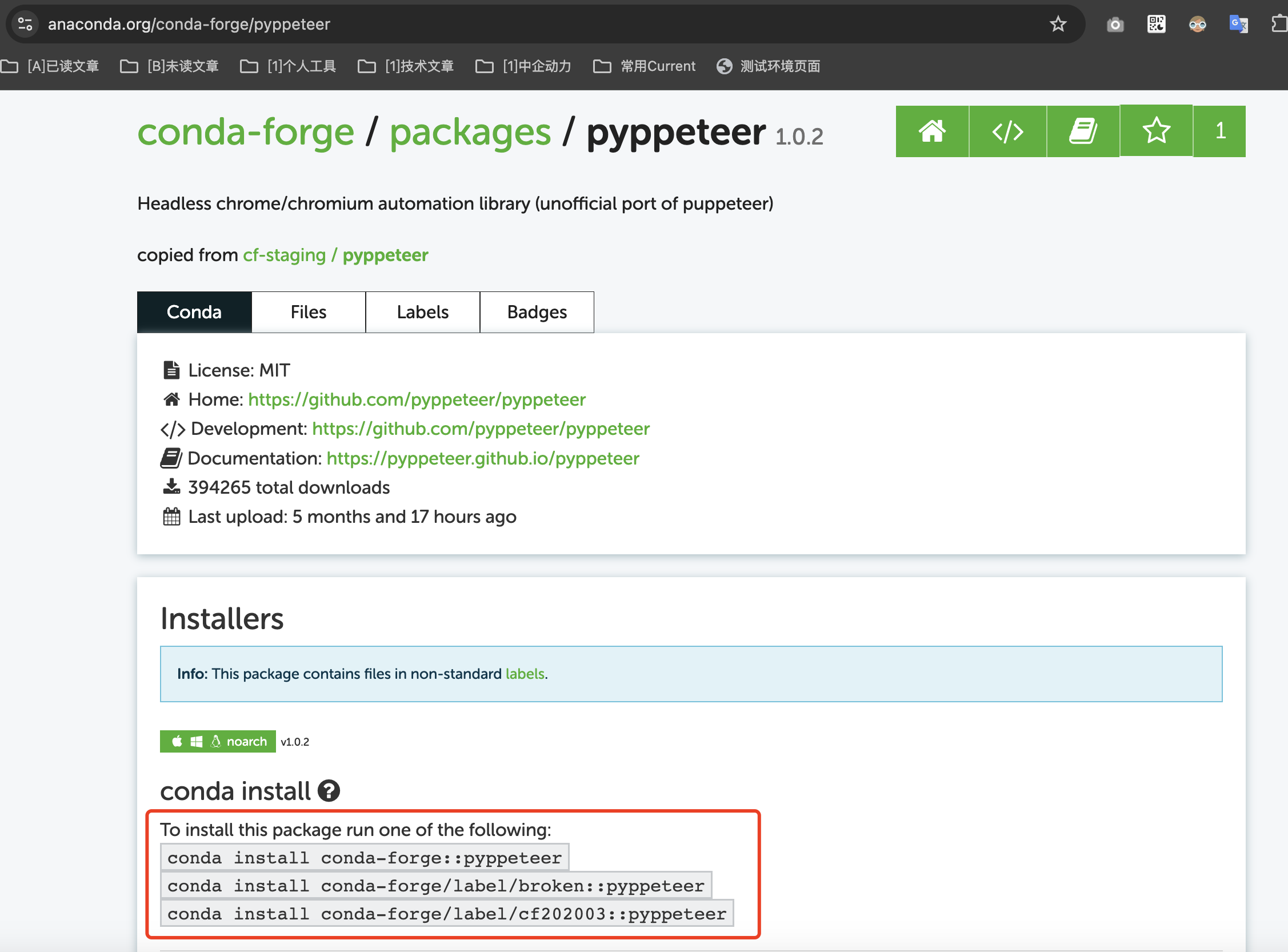Click the label/cf202003::pyppeteer install command

click(447, 913)
